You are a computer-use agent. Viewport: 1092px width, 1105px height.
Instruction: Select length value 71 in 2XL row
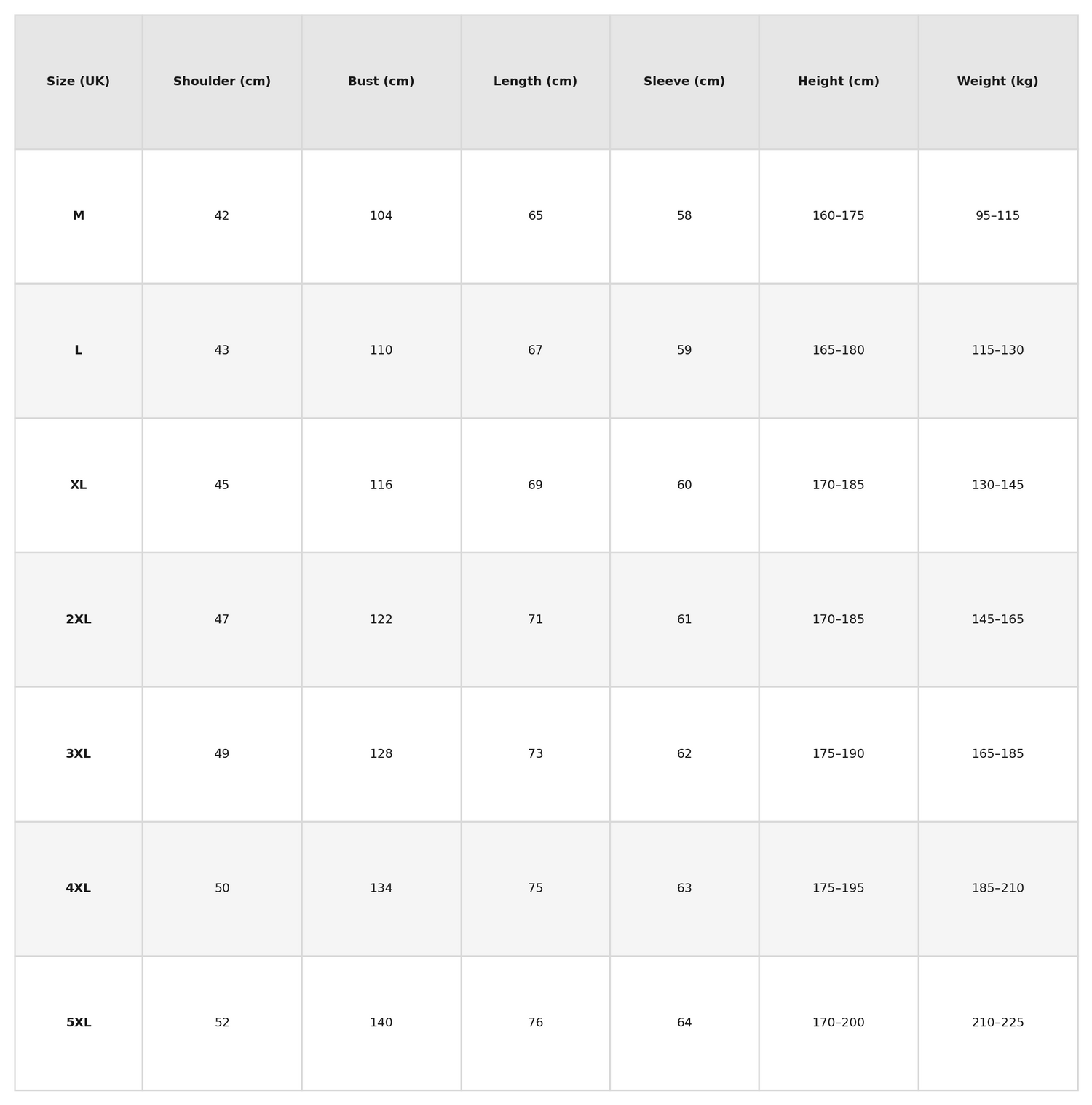click(535, 619)
